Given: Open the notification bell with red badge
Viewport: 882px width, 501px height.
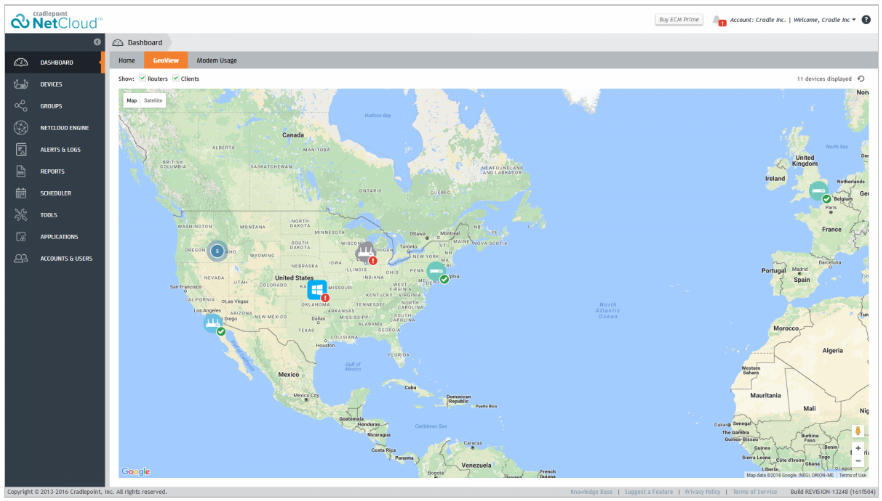Looking at the screenshot, I should coord(718,21).
